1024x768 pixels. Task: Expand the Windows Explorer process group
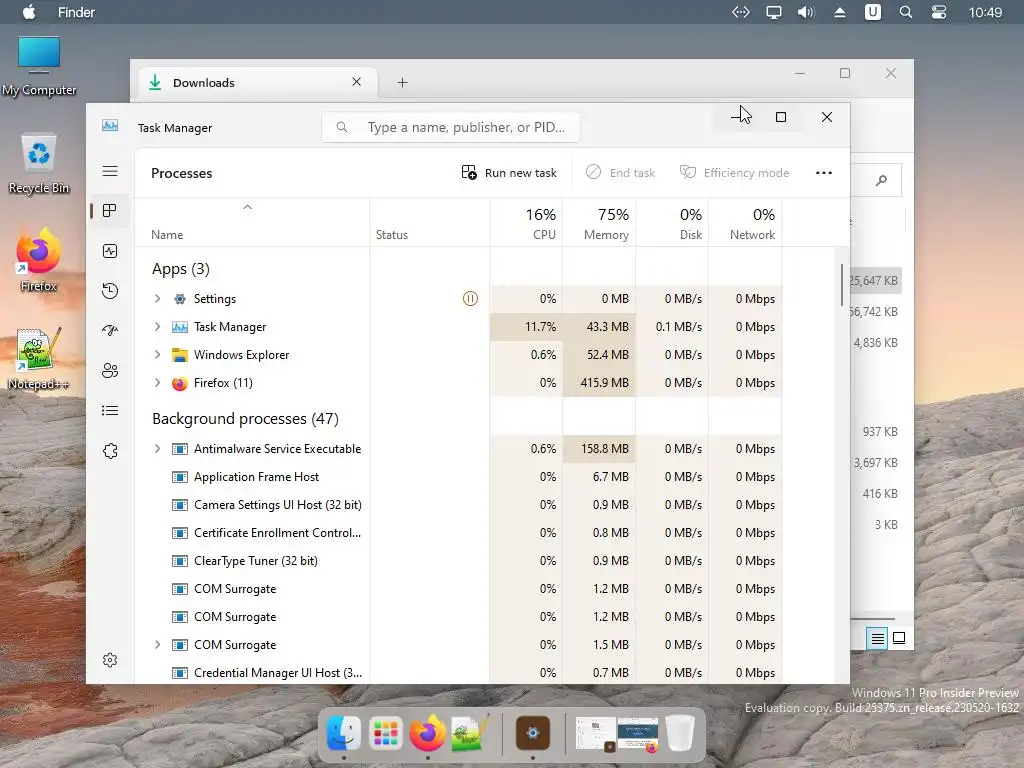(157, 355)
